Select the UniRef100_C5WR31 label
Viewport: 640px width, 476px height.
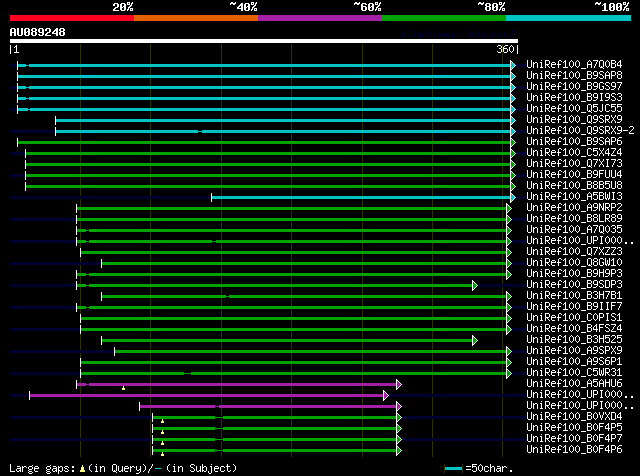(574, 373)
